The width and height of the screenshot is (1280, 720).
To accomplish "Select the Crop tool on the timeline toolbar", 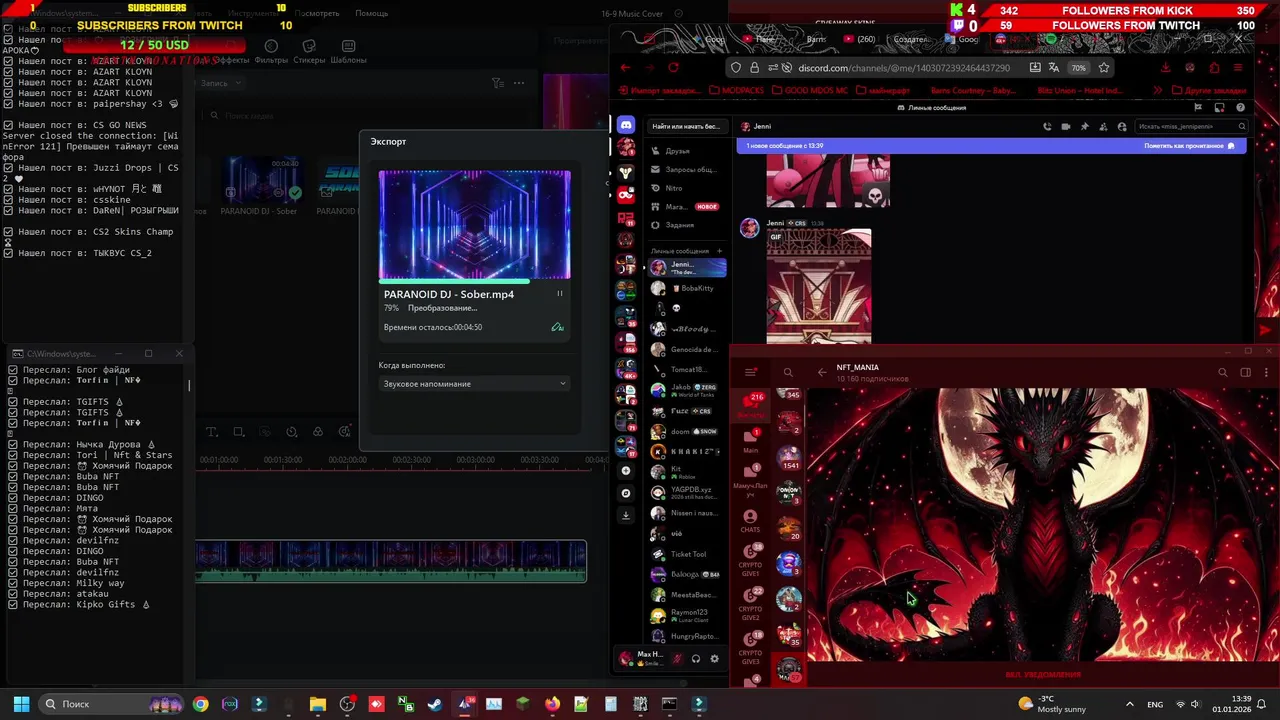I will [238, 432].
